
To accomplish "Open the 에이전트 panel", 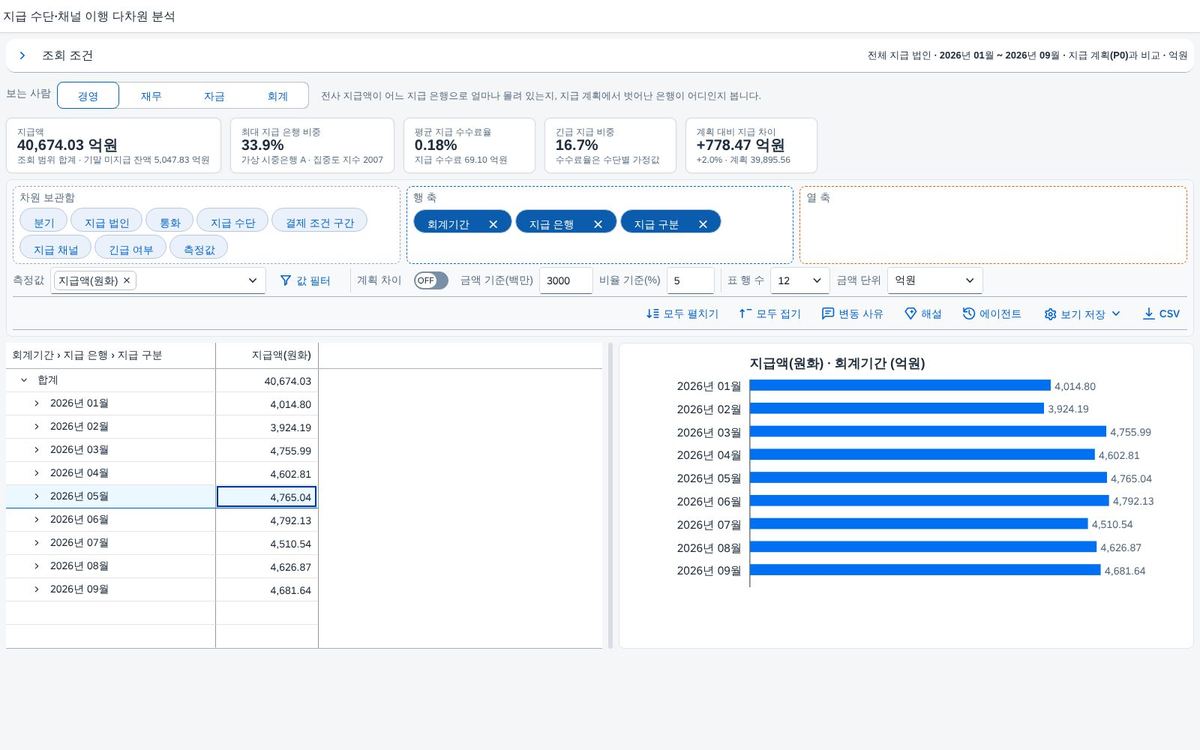I will 992,314.
